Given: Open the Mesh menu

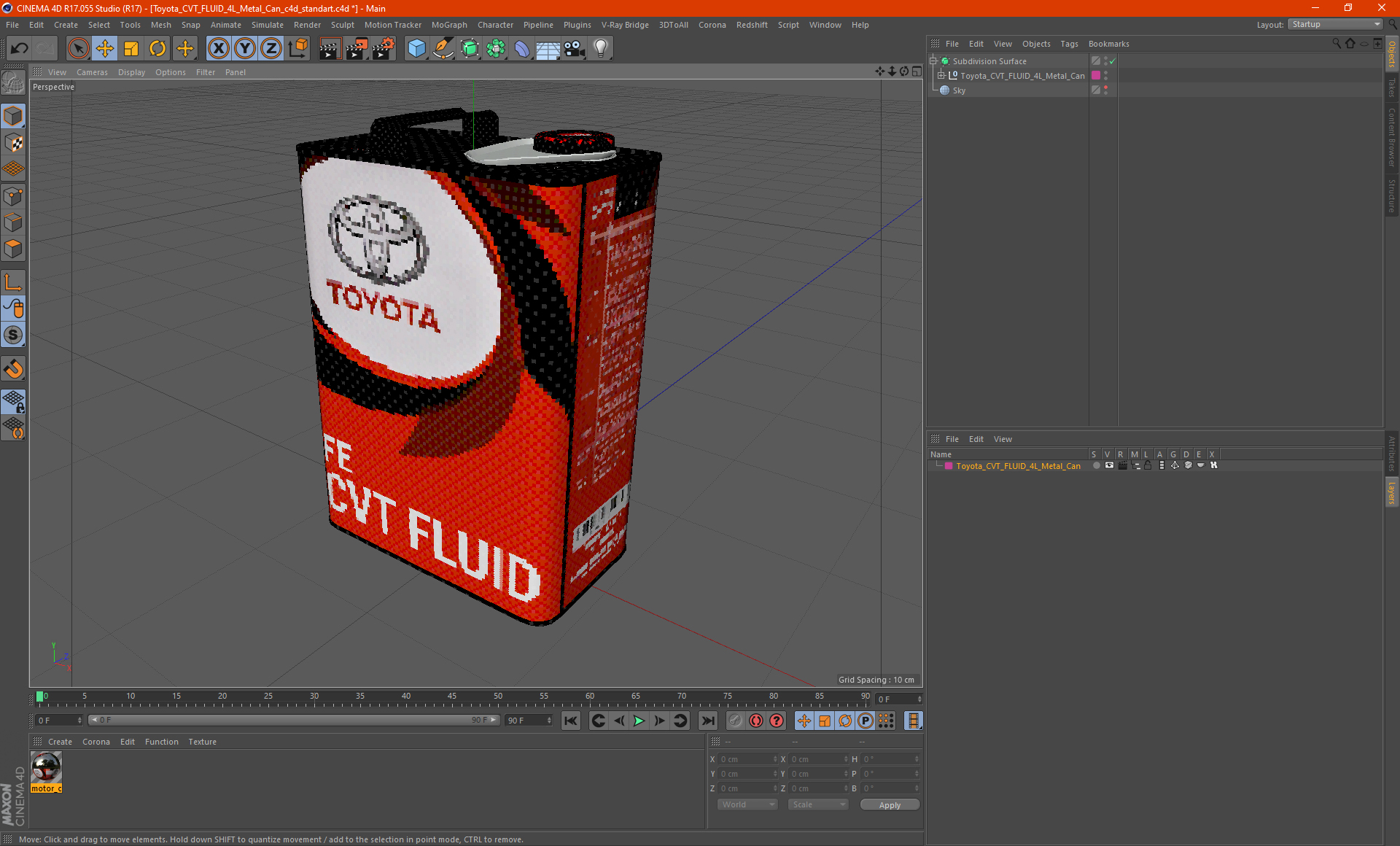Looking at the screenshot, I should tap(160, 25).
